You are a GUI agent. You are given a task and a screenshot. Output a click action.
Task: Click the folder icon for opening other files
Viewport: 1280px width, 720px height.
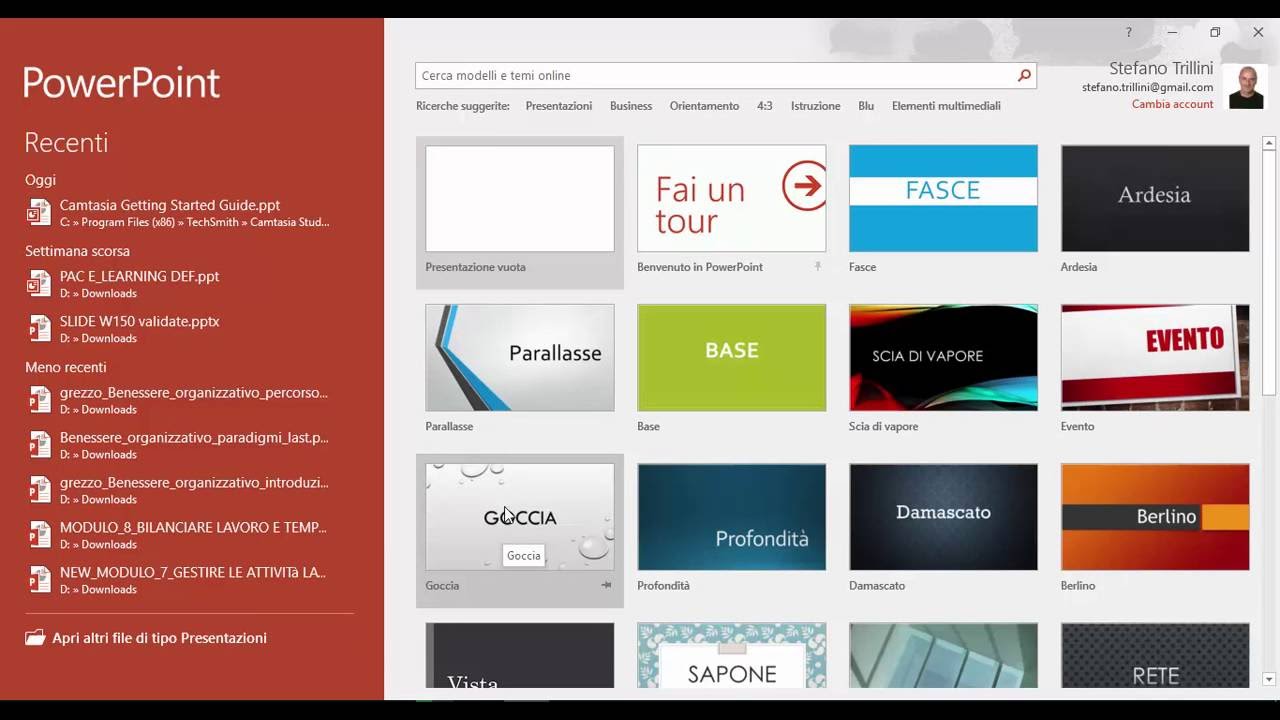pos(35,638)
